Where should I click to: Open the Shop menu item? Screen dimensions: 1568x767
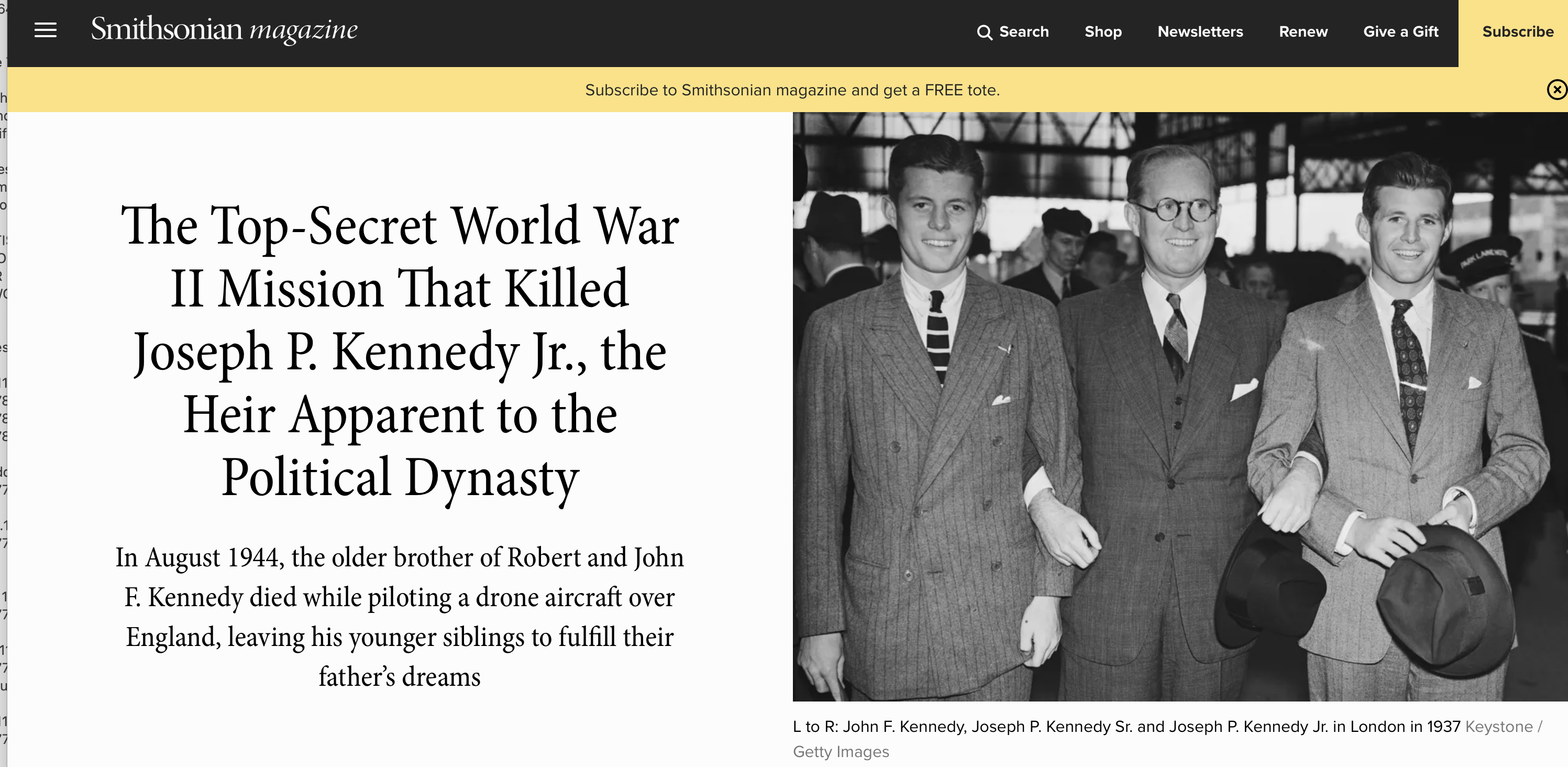[x=1103, y=31]
